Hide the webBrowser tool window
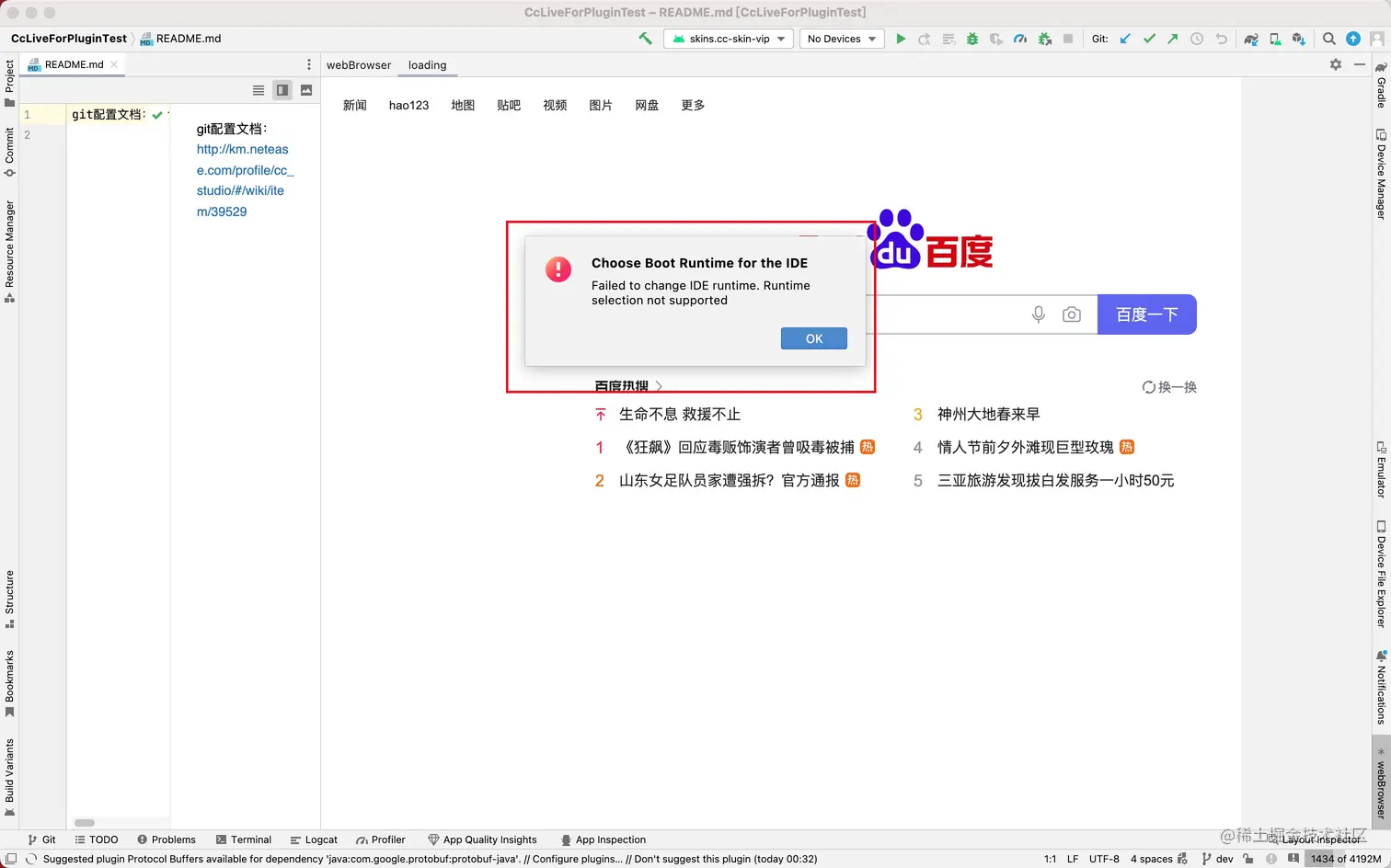The image size is (1391, 868). click(x=1360, y=64)
